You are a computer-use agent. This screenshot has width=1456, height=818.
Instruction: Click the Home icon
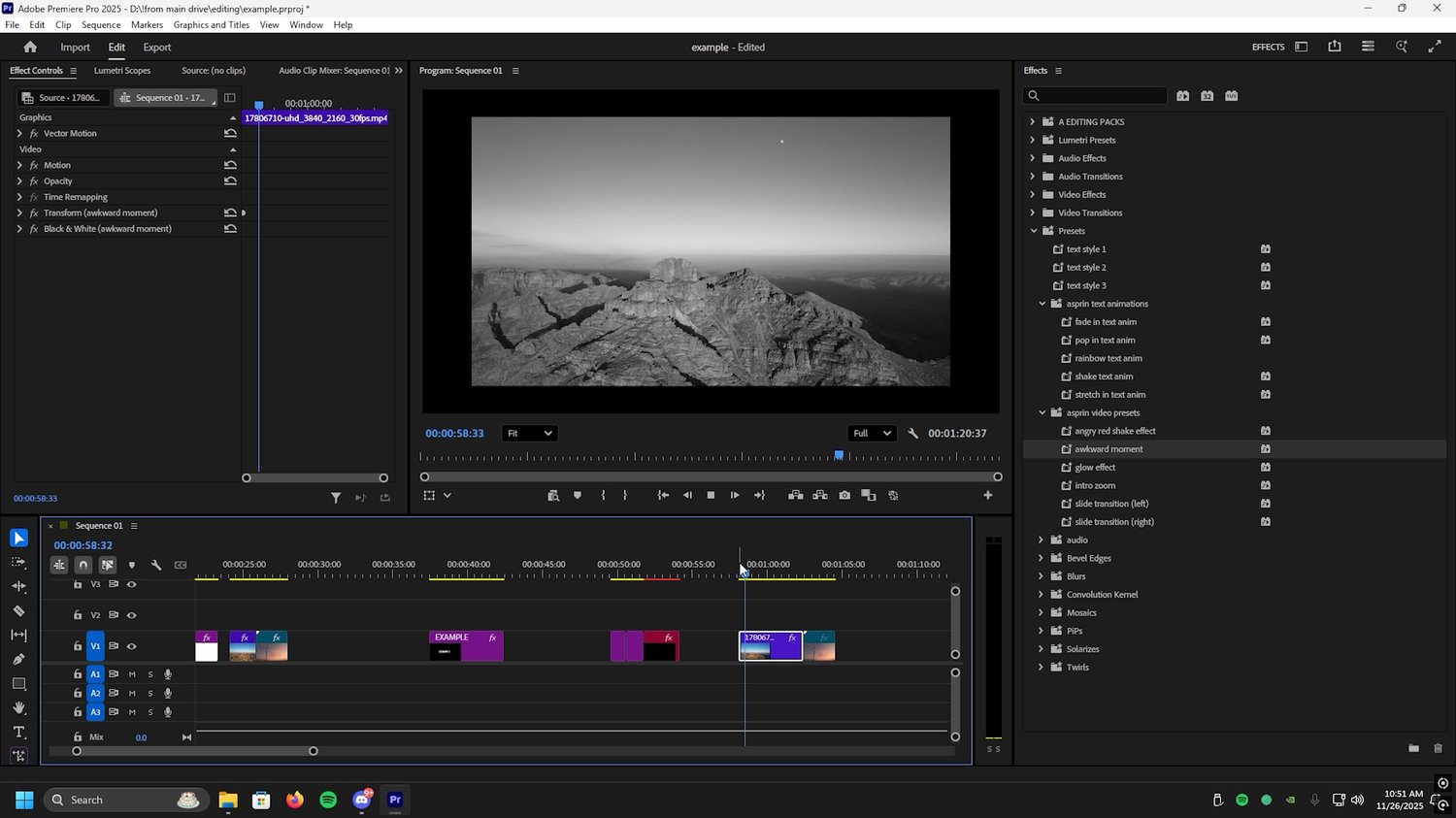pyautogui.click(x=30, y=48)
